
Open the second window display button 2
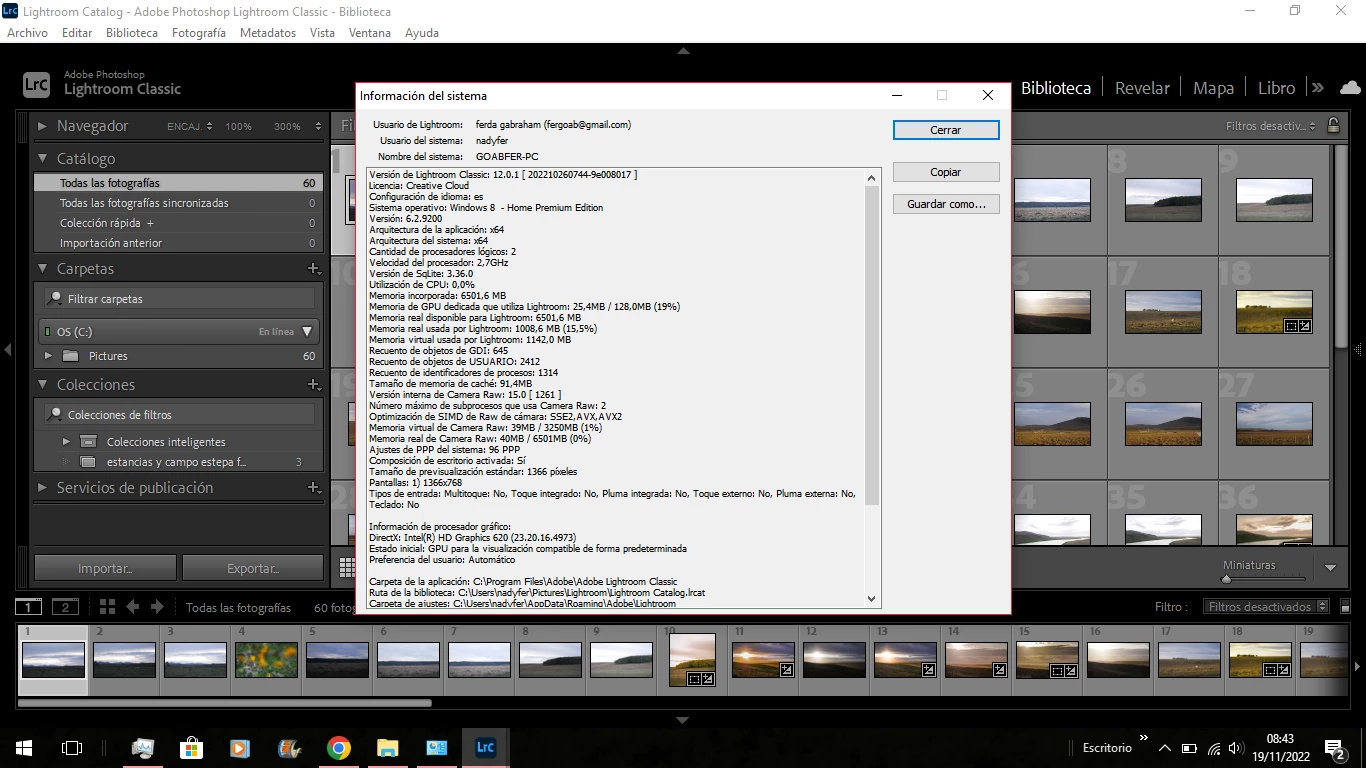pos(65,607)
